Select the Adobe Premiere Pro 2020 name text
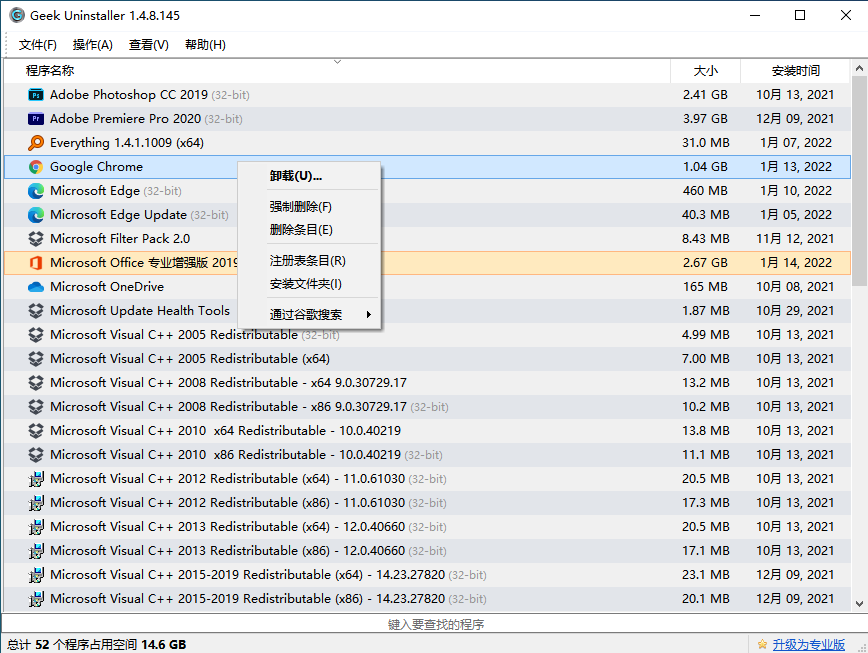The width and height of the screenshot is (868, 653). (x=126, y=119)
